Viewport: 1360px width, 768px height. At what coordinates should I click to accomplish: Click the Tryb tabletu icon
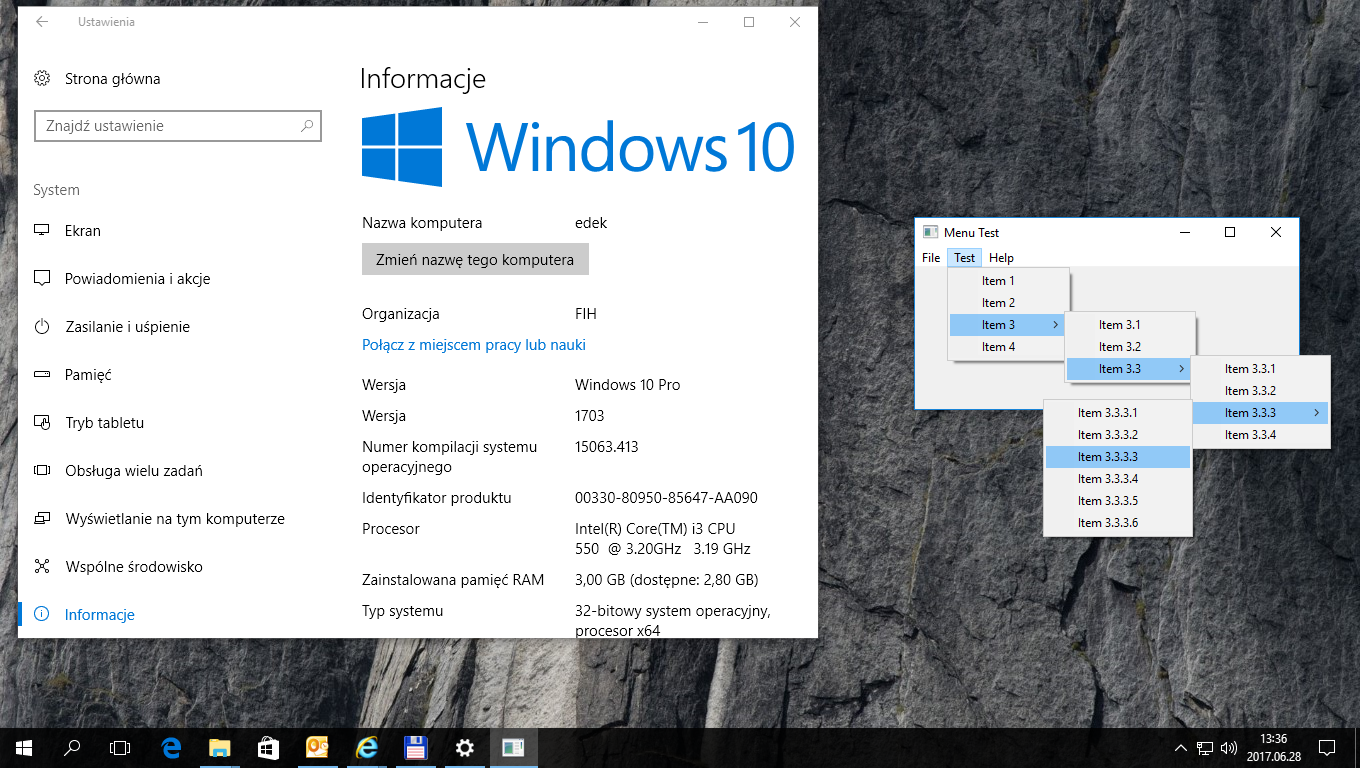[42, 422]
